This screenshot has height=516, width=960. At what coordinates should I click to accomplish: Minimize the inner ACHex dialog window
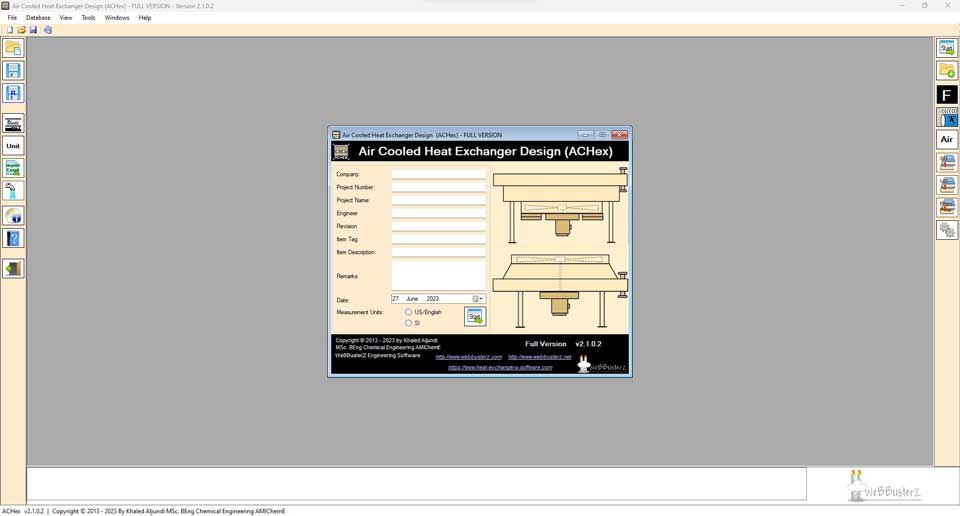click(585, 135)
